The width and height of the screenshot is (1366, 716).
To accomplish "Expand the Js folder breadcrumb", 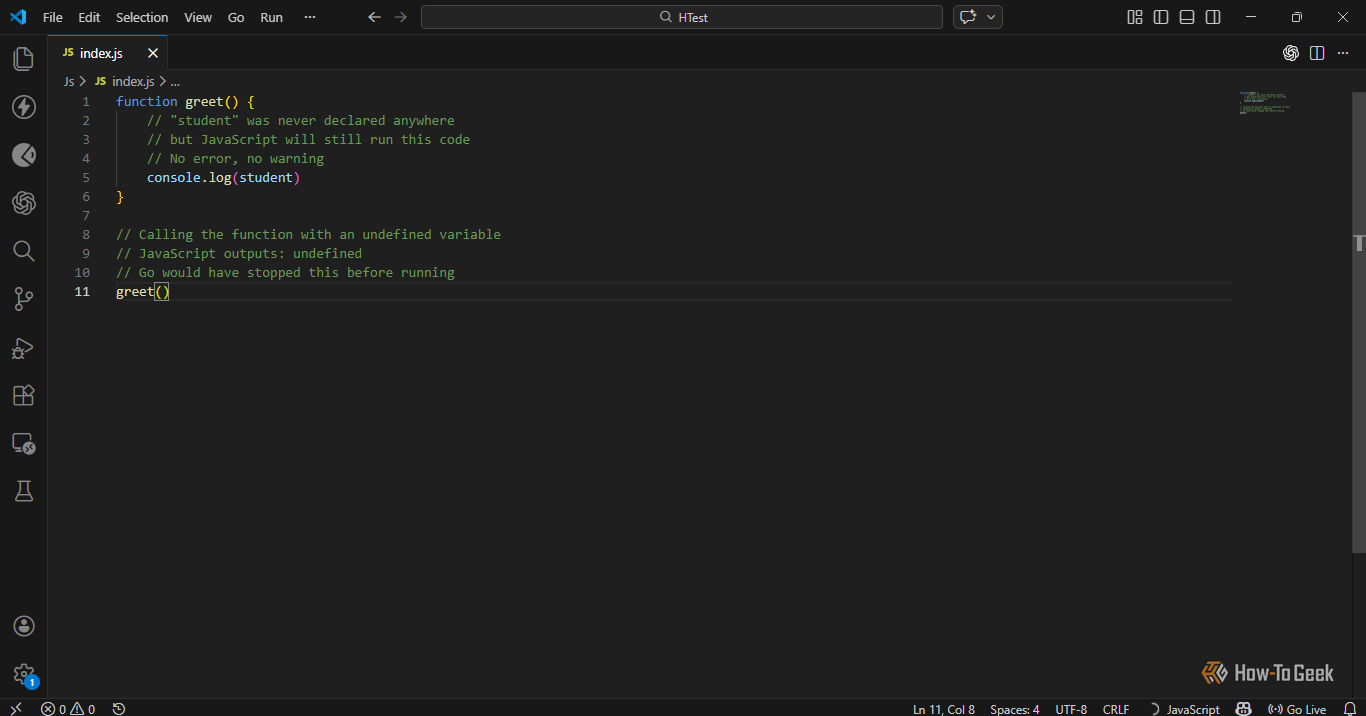I will (69, 82).
